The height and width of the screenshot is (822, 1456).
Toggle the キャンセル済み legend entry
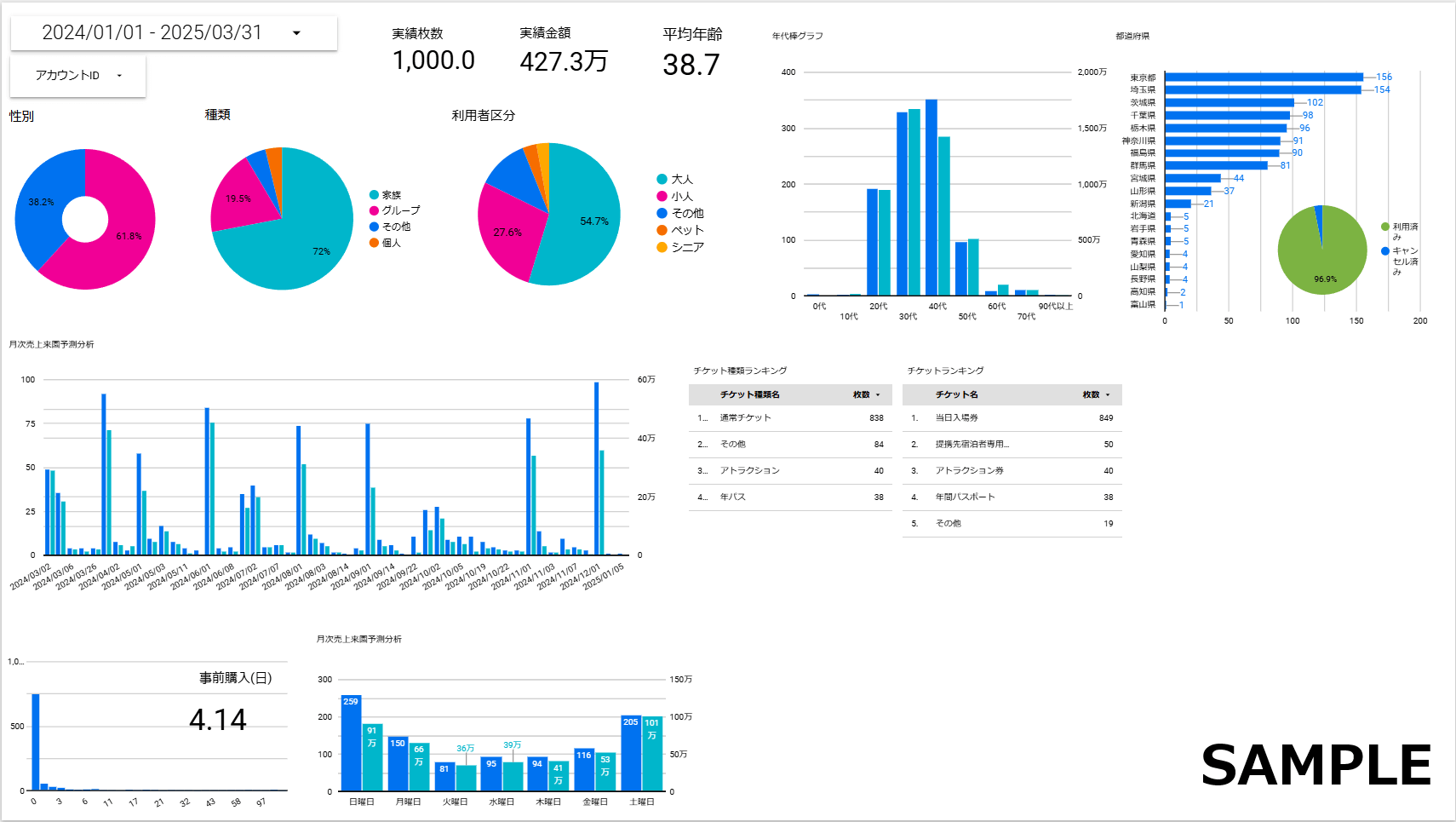1385,250
